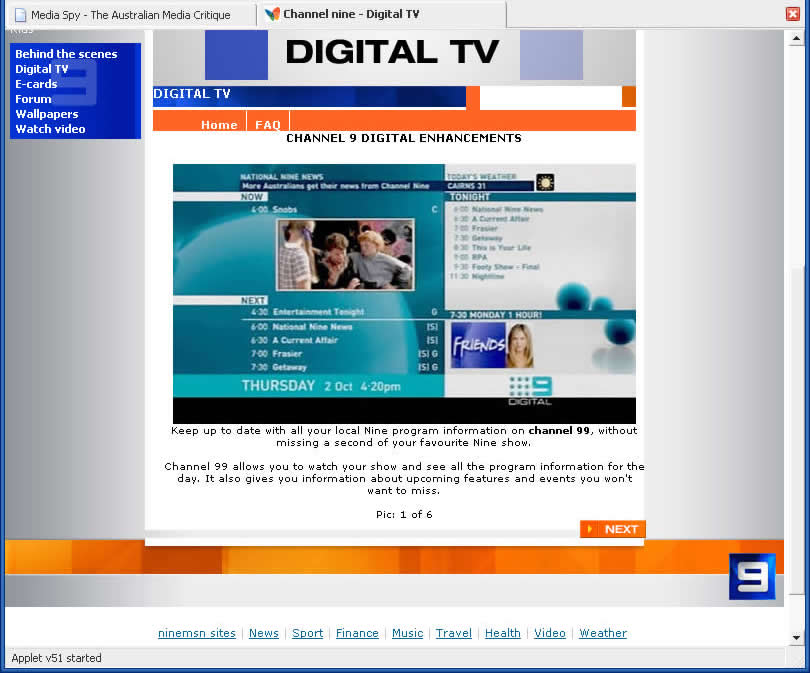Click the Channel nine tab's favicon
810x673 pixels.
[270, 15]
